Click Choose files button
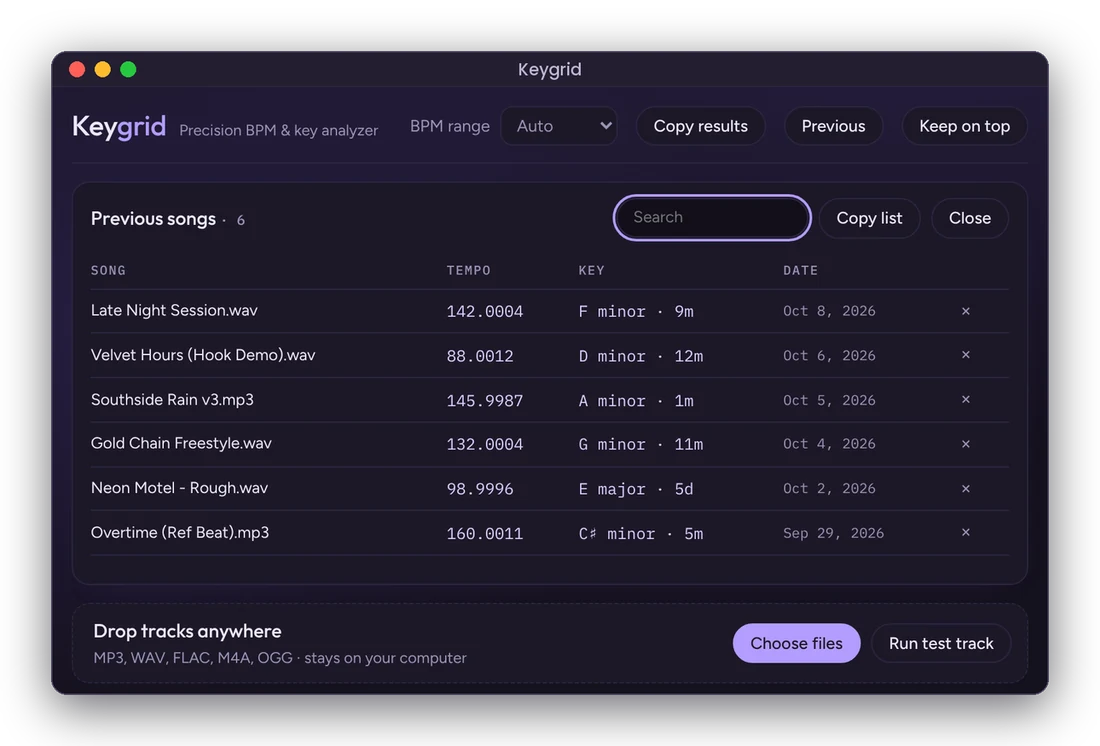1100x746 pixels. pyautogui.click(x=796, y=644)
